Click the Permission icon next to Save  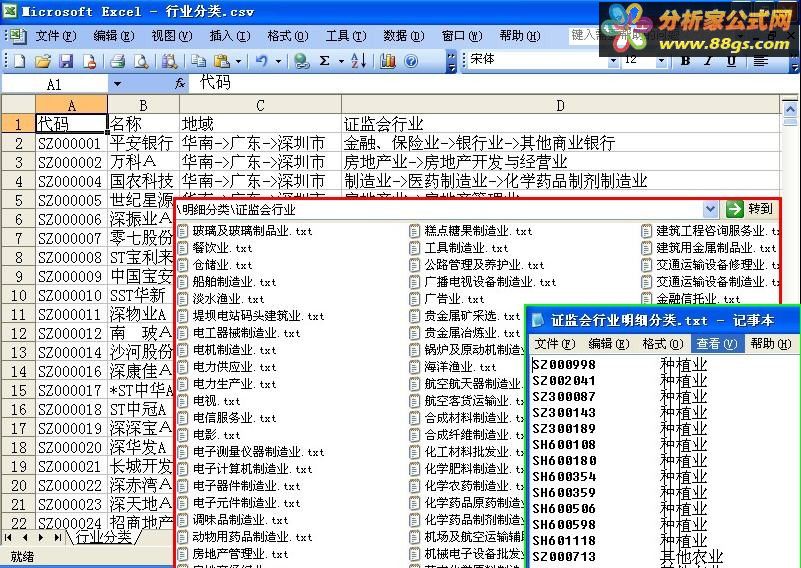pyautogui.click(x=90, y=61)
